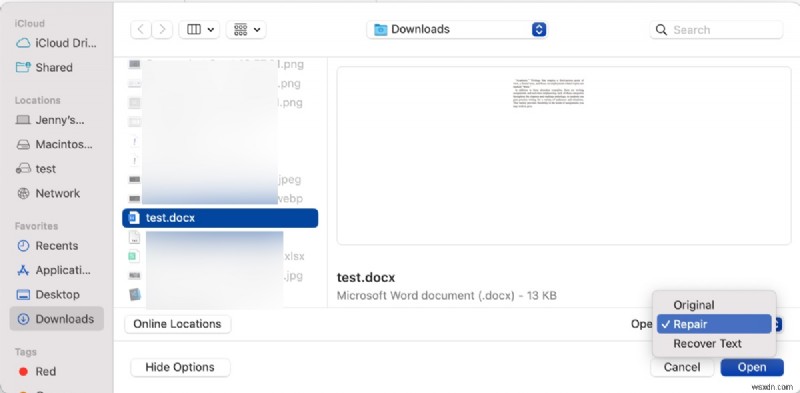800x393 pixels.
Task: Click the test drive icon in the sidebar
Action: pyautogui.click(x=23, y=169)
